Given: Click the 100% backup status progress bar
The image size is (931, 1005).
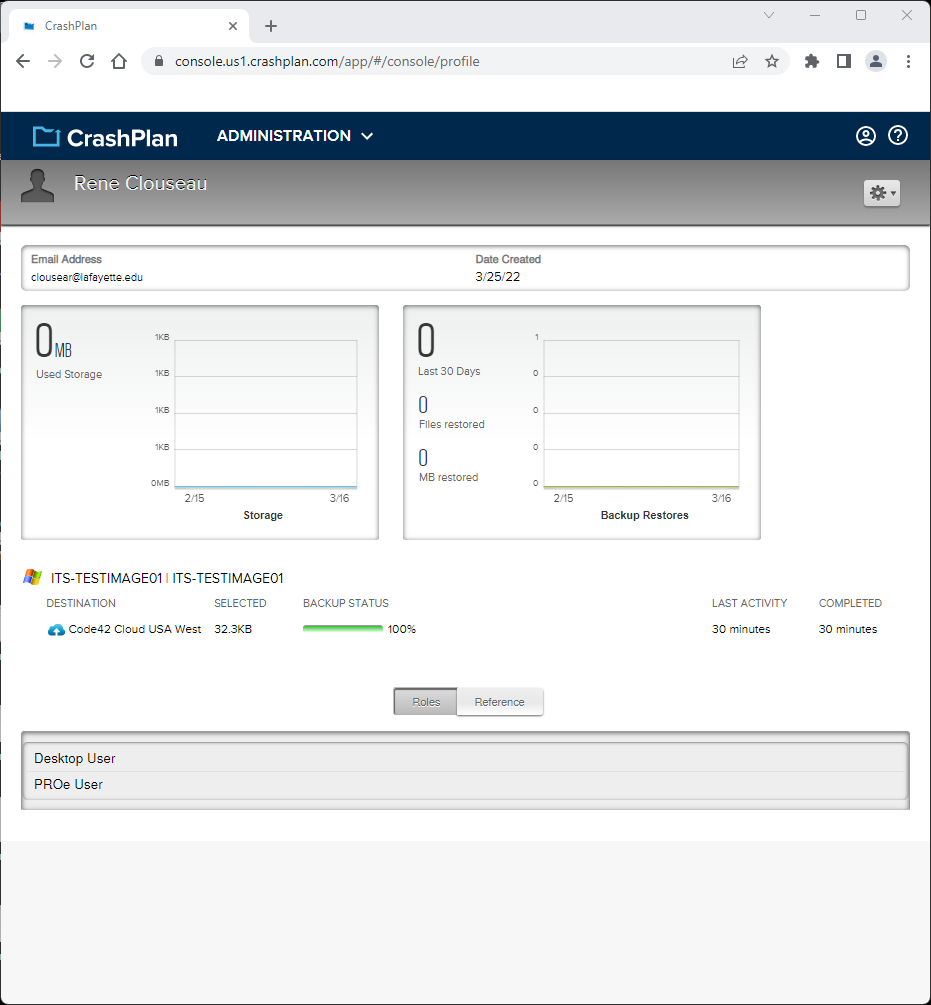Looking at the screenshot, I should (343, 629).
